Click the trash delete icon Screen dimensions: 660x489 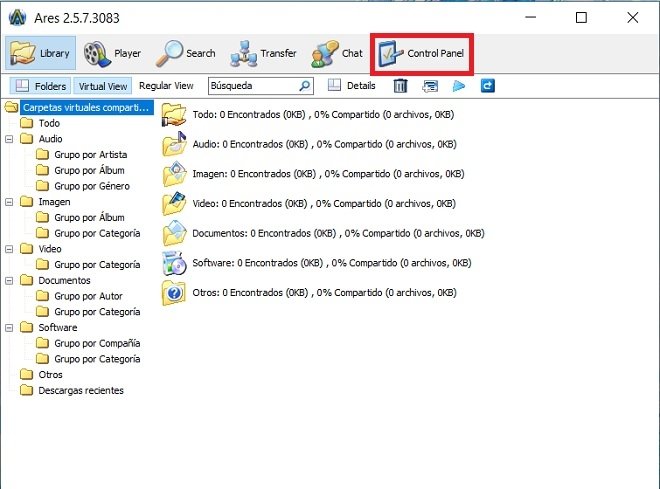400,86
